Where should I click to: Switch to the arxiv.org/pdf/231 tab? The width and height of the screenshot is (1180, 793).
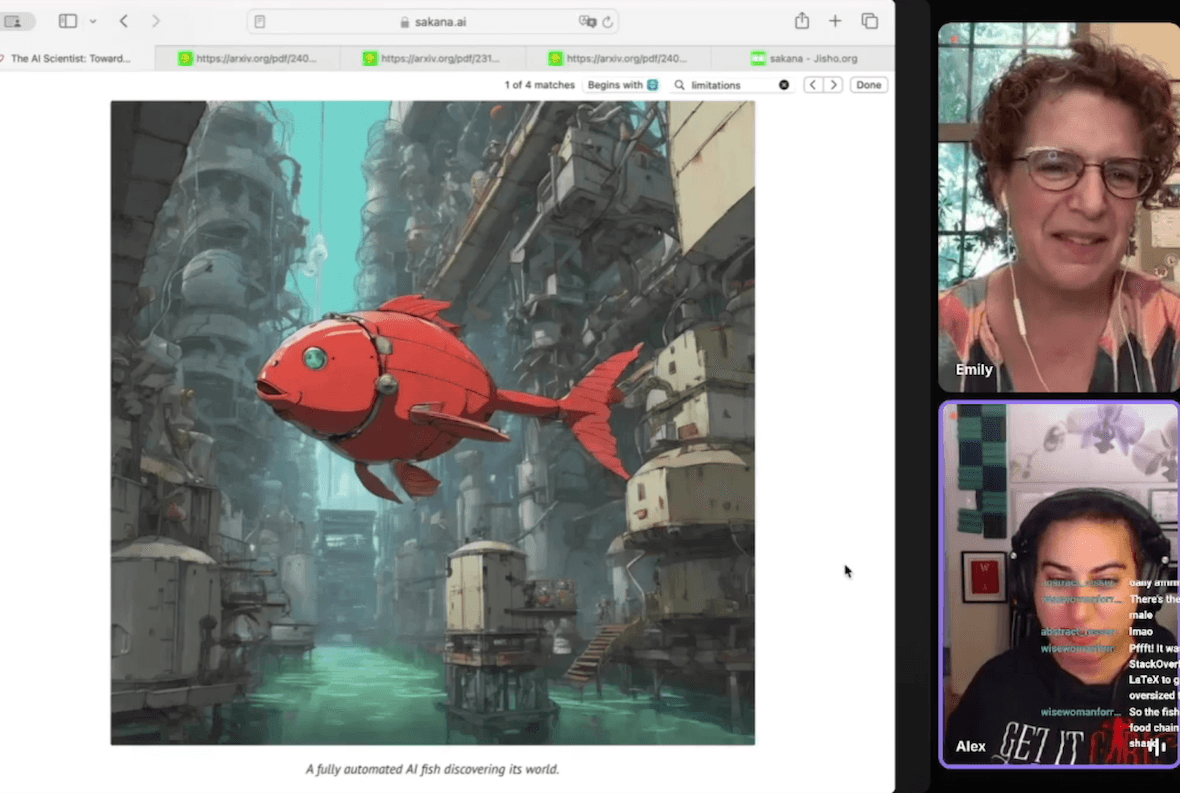pyautogui.click(x=432, y=58)
